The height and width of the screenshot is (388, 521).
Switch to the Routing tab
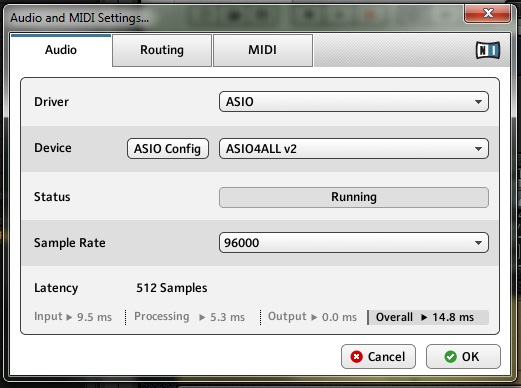[162, 50]
